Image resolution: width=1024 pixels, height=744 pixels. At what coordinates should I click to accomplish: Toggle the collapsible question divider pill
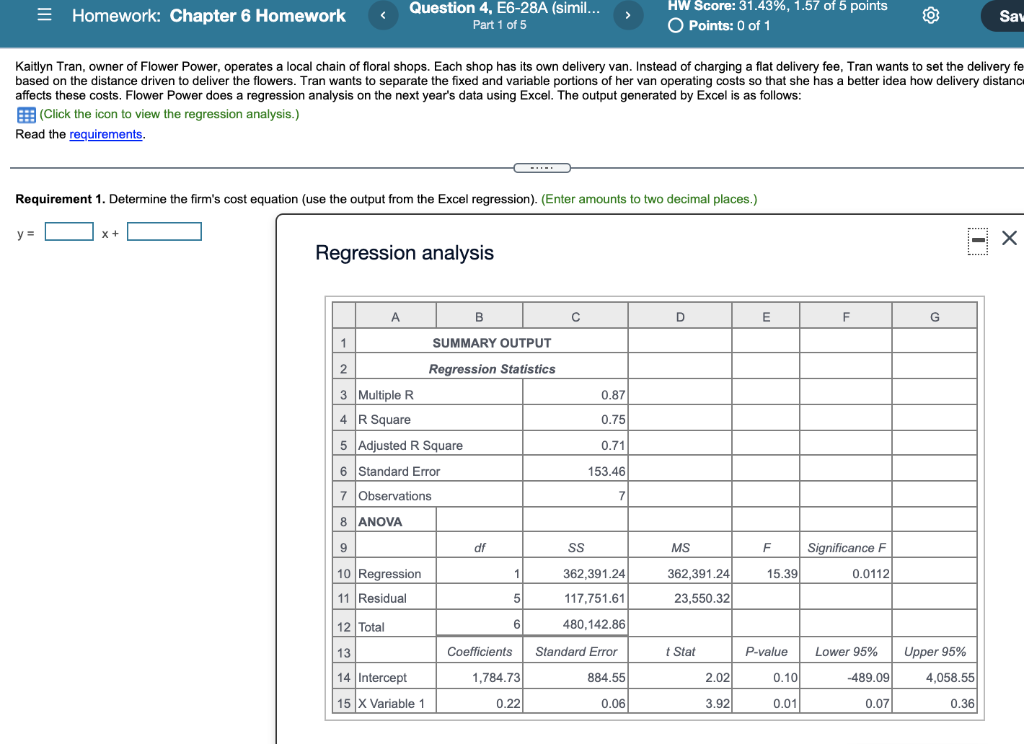click(542, 167)
